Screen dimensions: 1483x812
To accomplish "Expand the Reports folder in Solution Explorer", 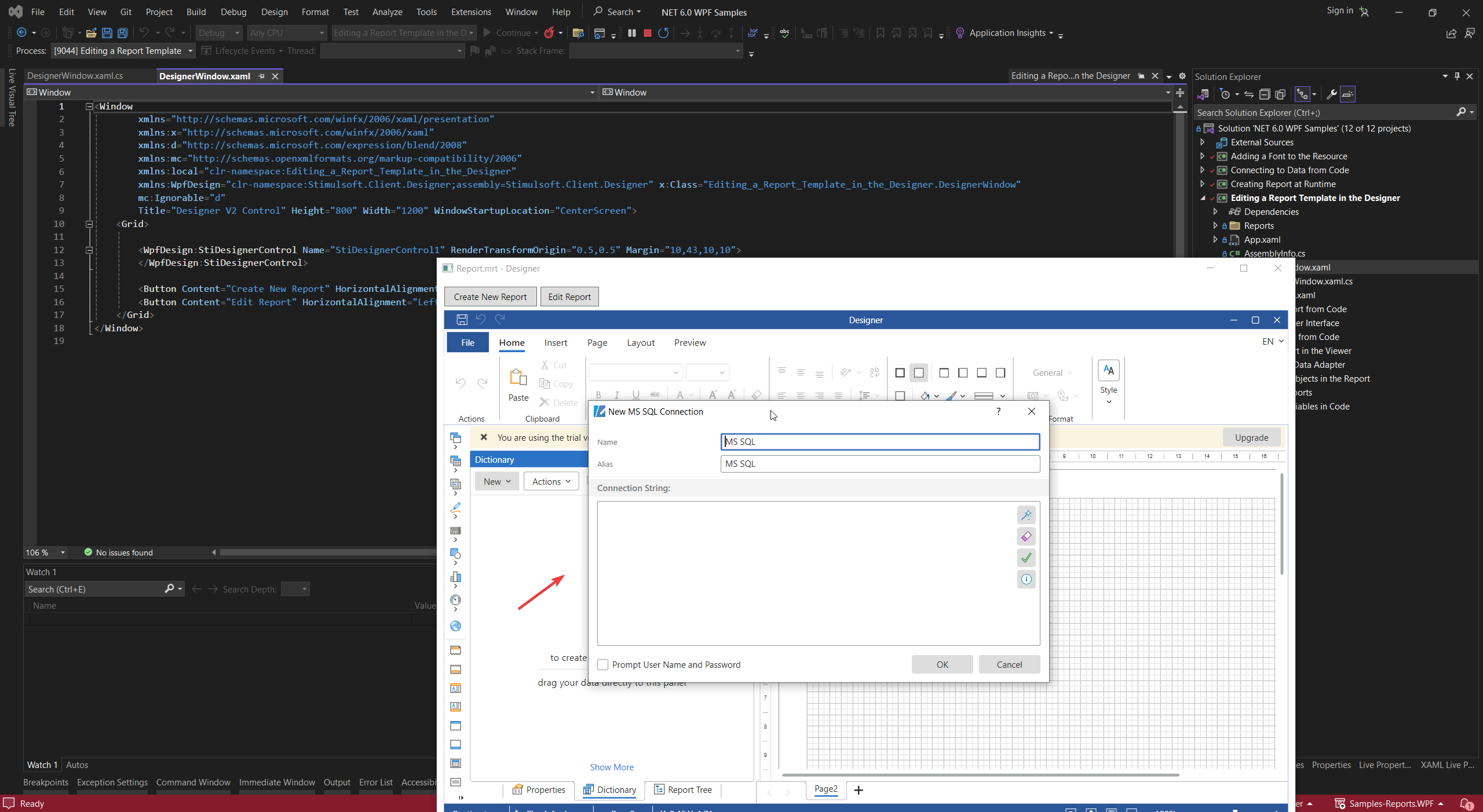I will [1215, 226].
